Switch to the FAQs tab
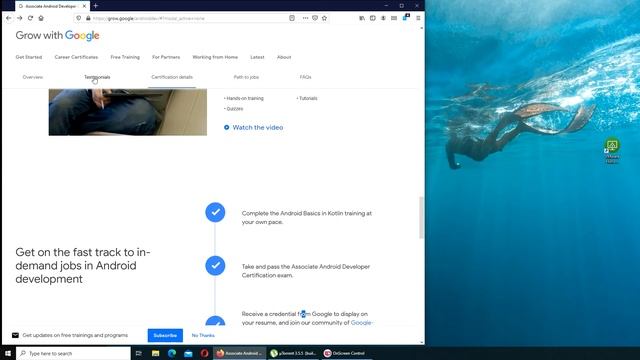The height and width of the screenshot is (360, 640). 305,77
